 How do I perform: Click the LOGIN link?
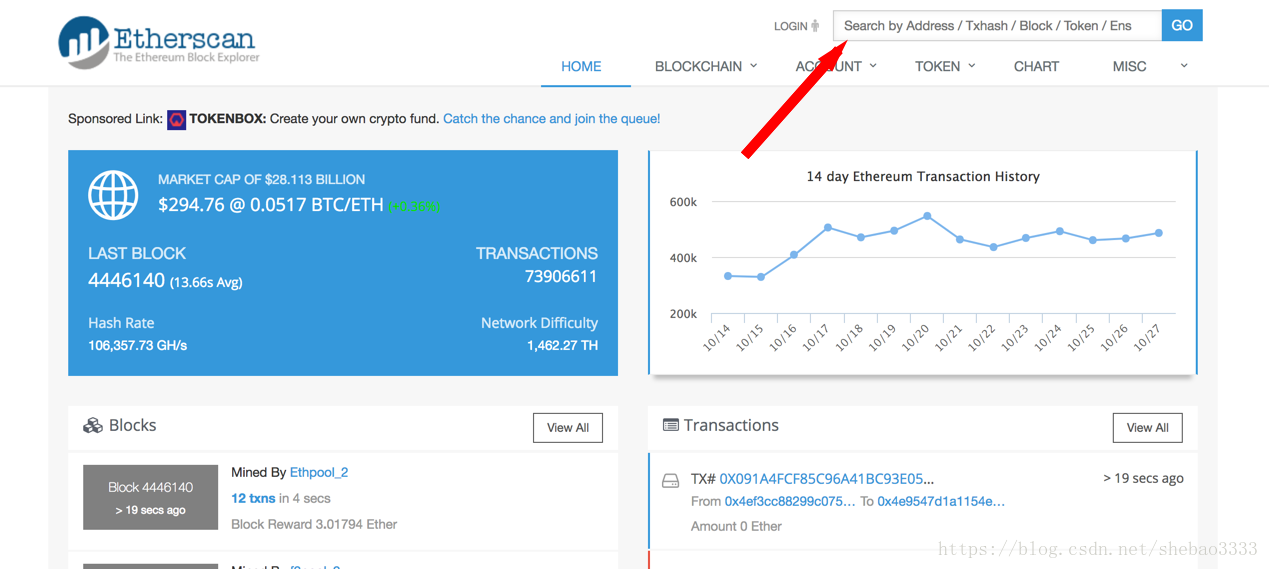[x=790, y=26]
